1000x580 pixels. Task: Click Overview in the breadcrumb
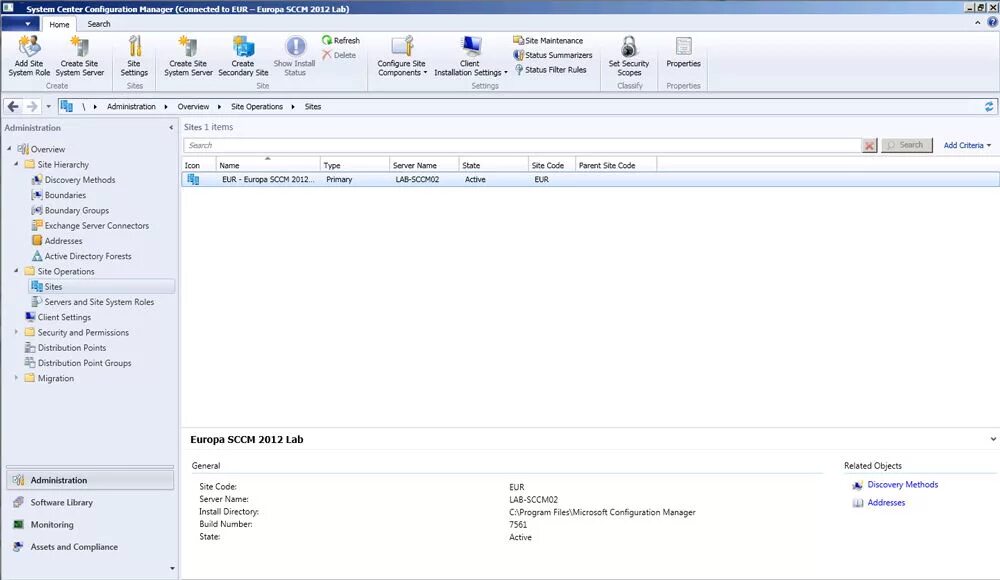coord(193,107)
